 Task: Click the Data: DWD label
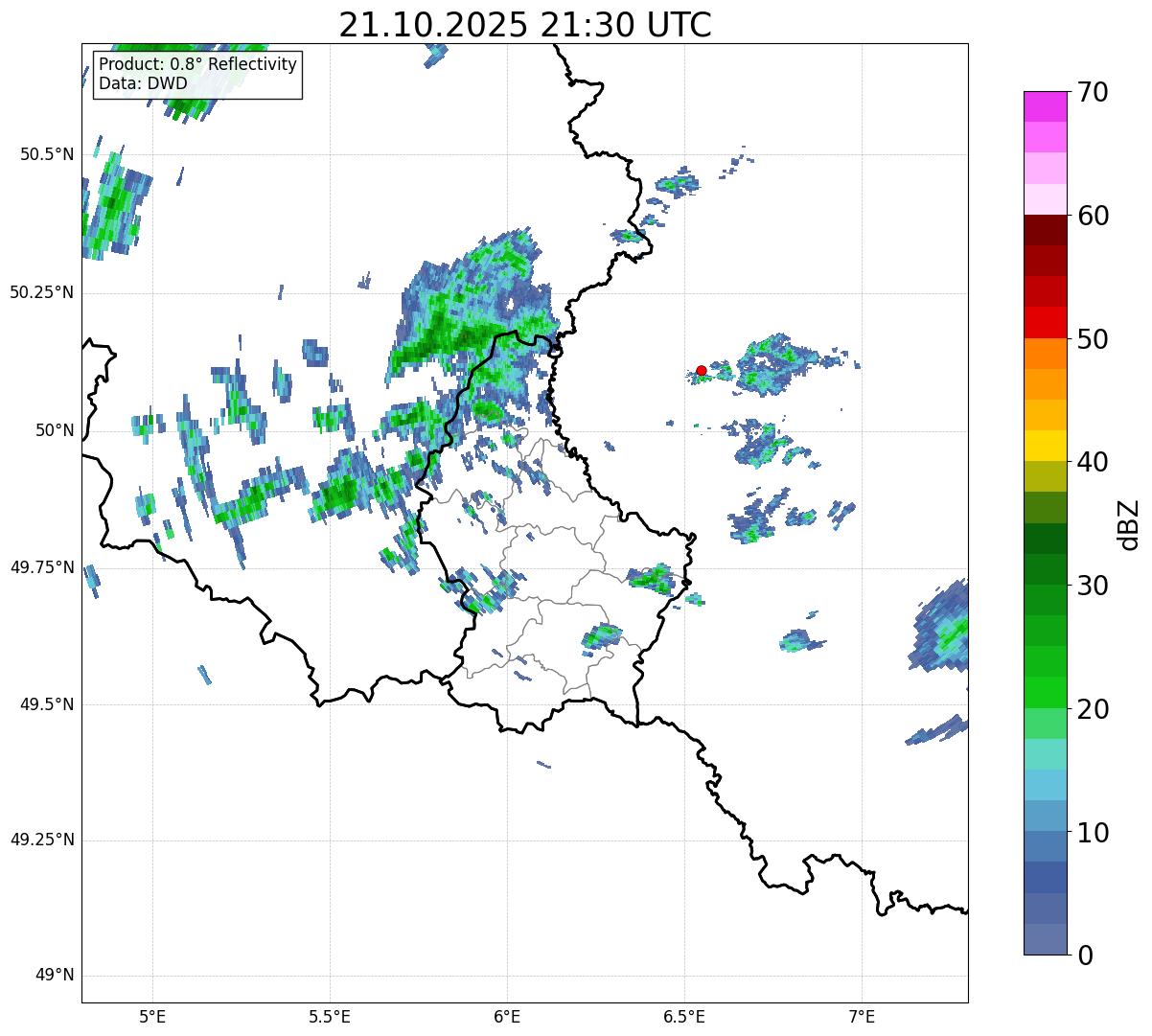coord(144,83)
